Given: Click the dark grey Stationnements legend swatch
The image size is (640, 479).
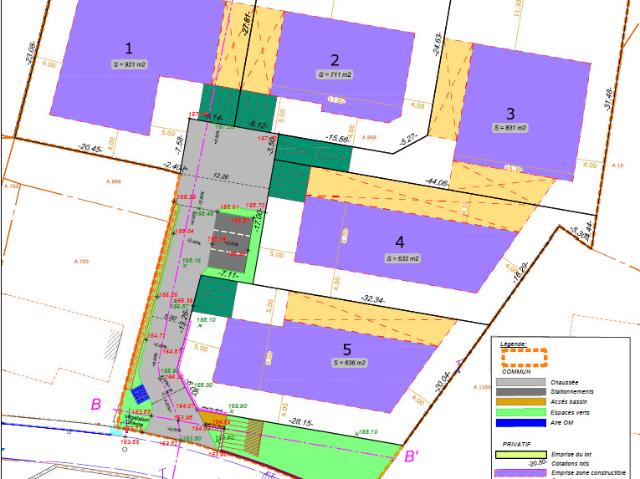Looking at the screenshot, I should (x=521, y=392).
